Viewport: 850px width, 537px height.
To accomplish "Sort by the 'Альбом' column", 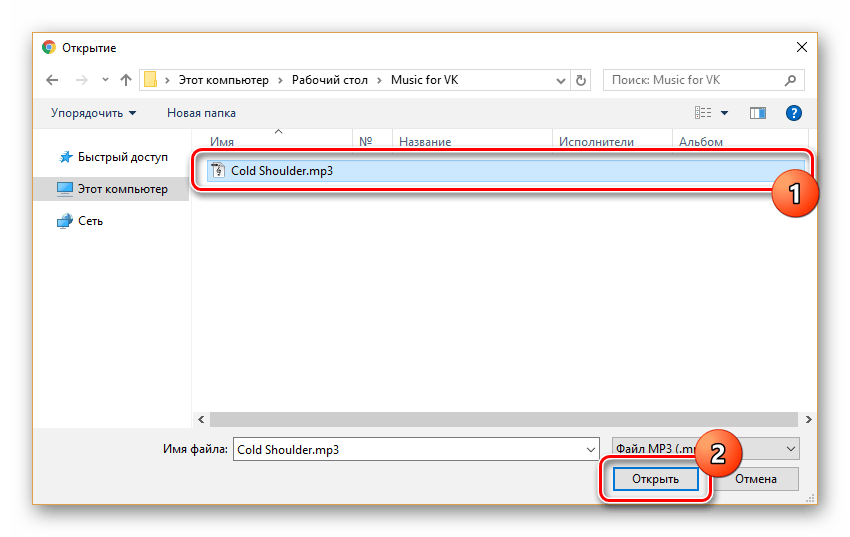I will click(701, 141).
